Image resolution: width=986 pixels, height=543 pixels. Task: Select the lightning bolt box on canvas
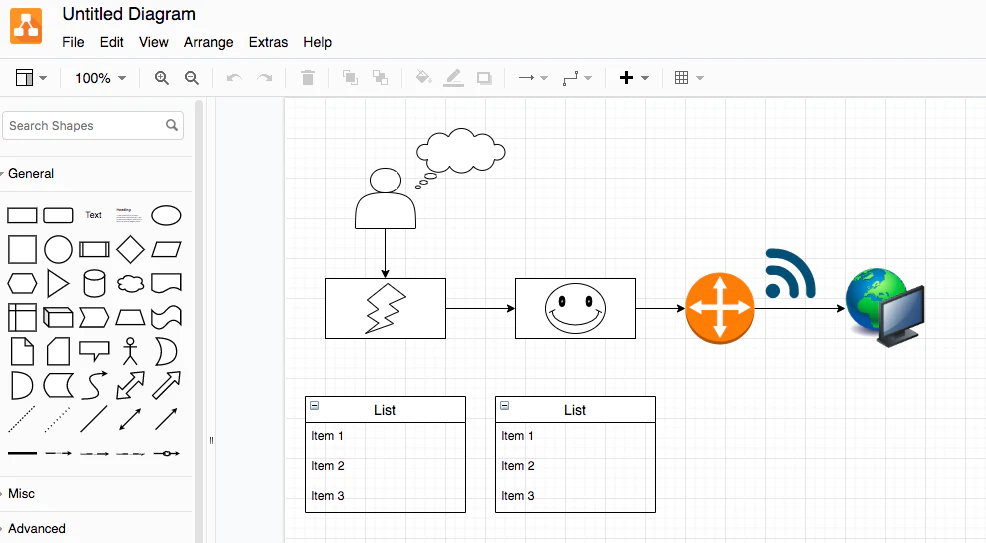coord(385,309)
